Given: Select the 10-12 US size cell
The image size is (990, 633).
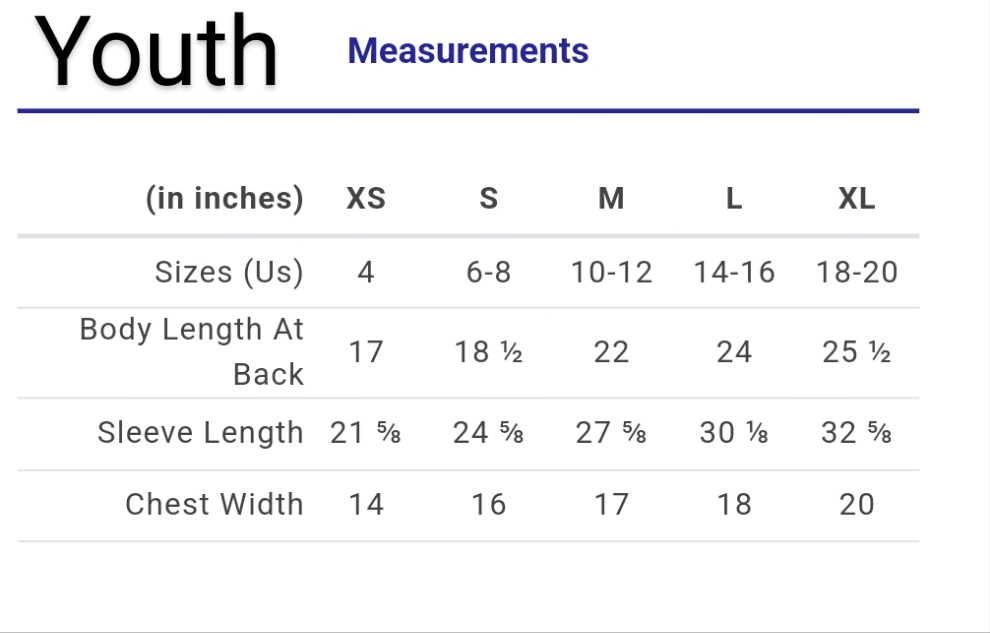Looking at the screenshot, I should pyautogui.click(x=611, y=272).
